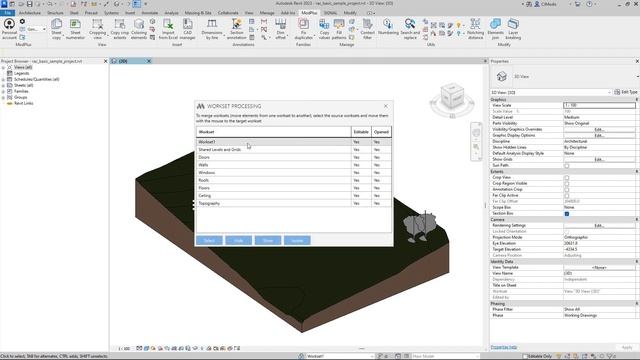Switch to the Annotate ribbon tab
Screen dimensions: 640x360
click(149, 13)
